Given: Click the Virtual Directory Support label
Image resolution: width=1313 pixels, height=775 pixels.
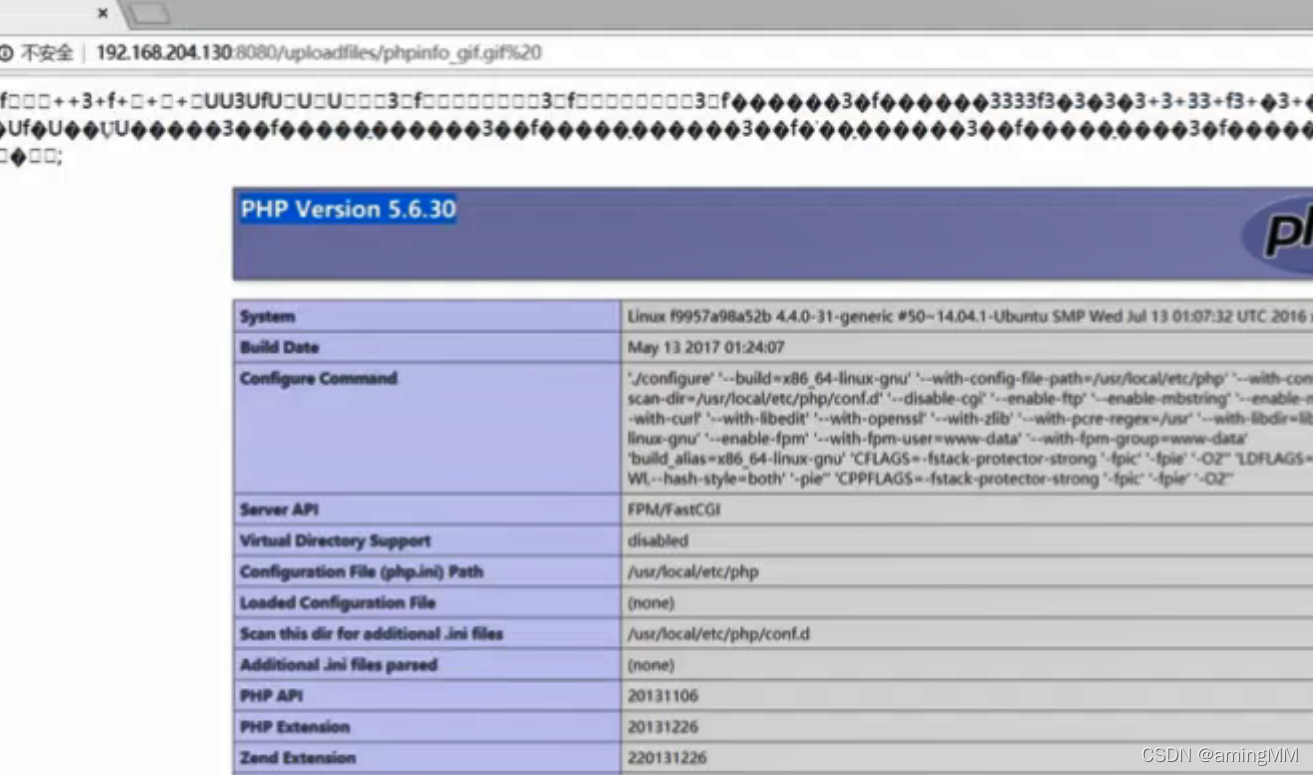Looking at the screenshot, I should 335,540.
